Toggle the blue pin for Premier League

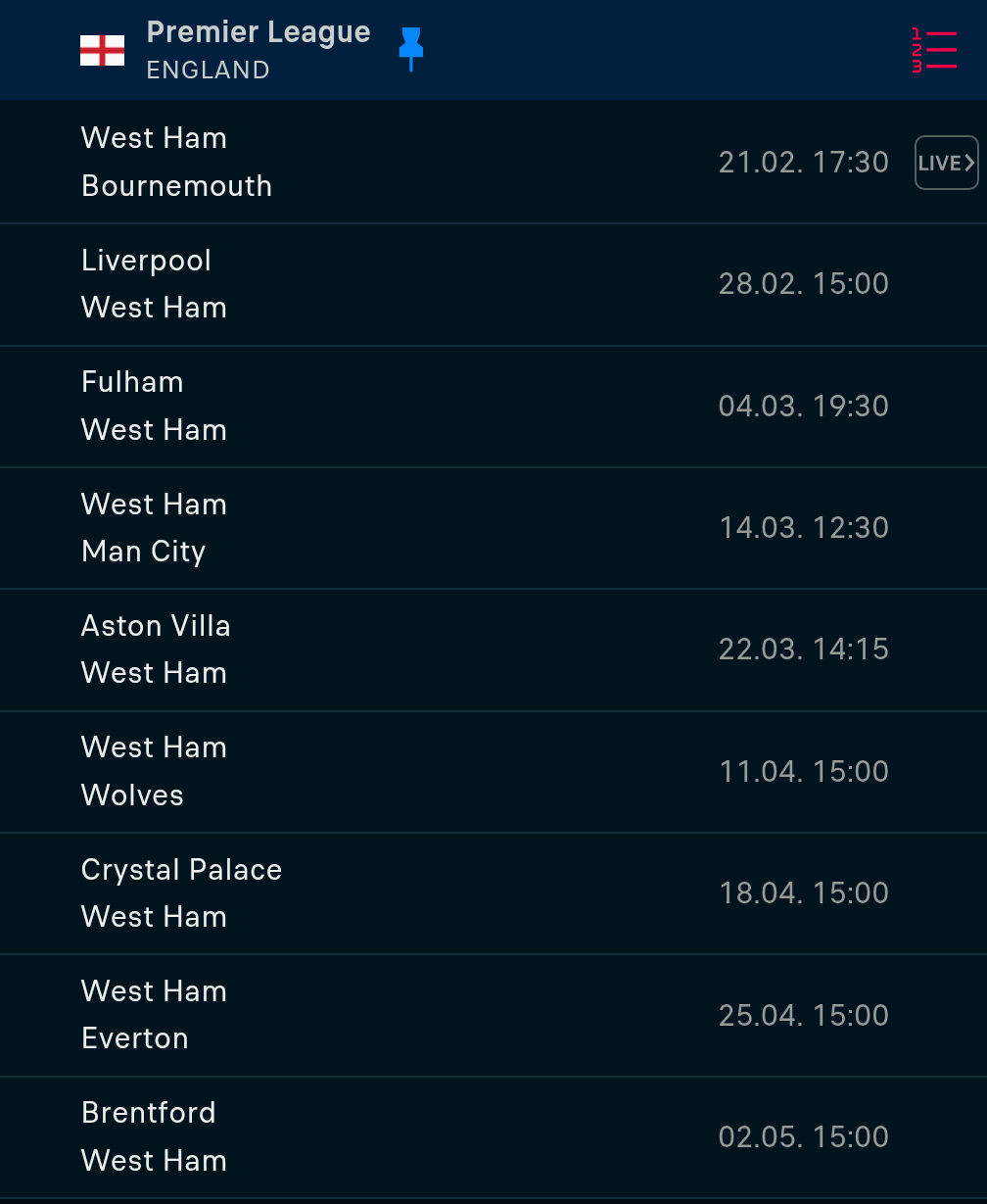(411, 49)
